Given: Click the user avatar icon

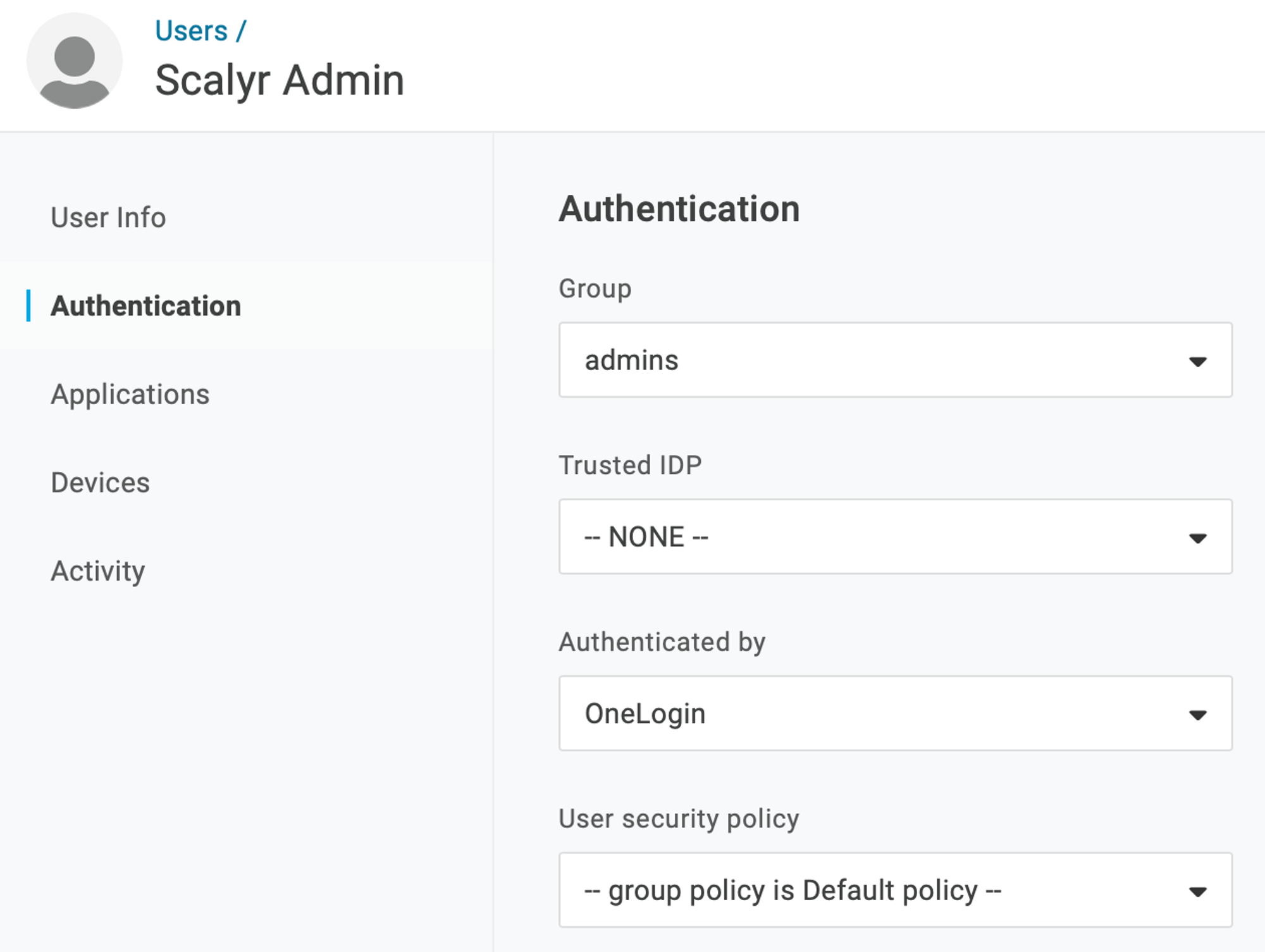Looking at the screenshot, I should (x=75, y=61).
